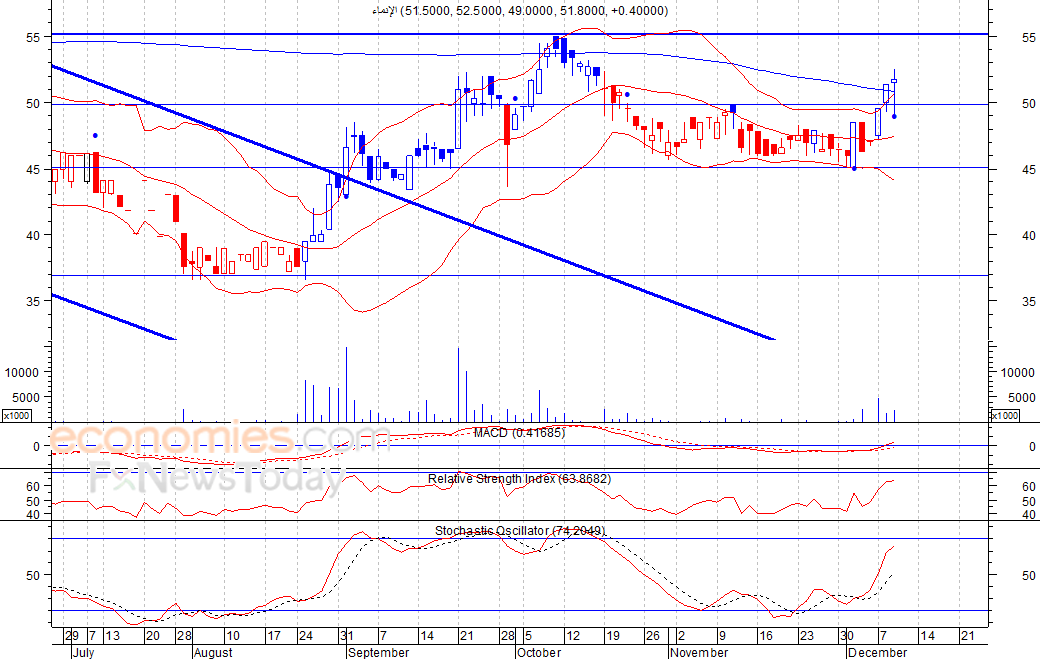Click the x1000 multiplier label on left
This screenshot has height=659, width=1040.
[x=17, y=416]
